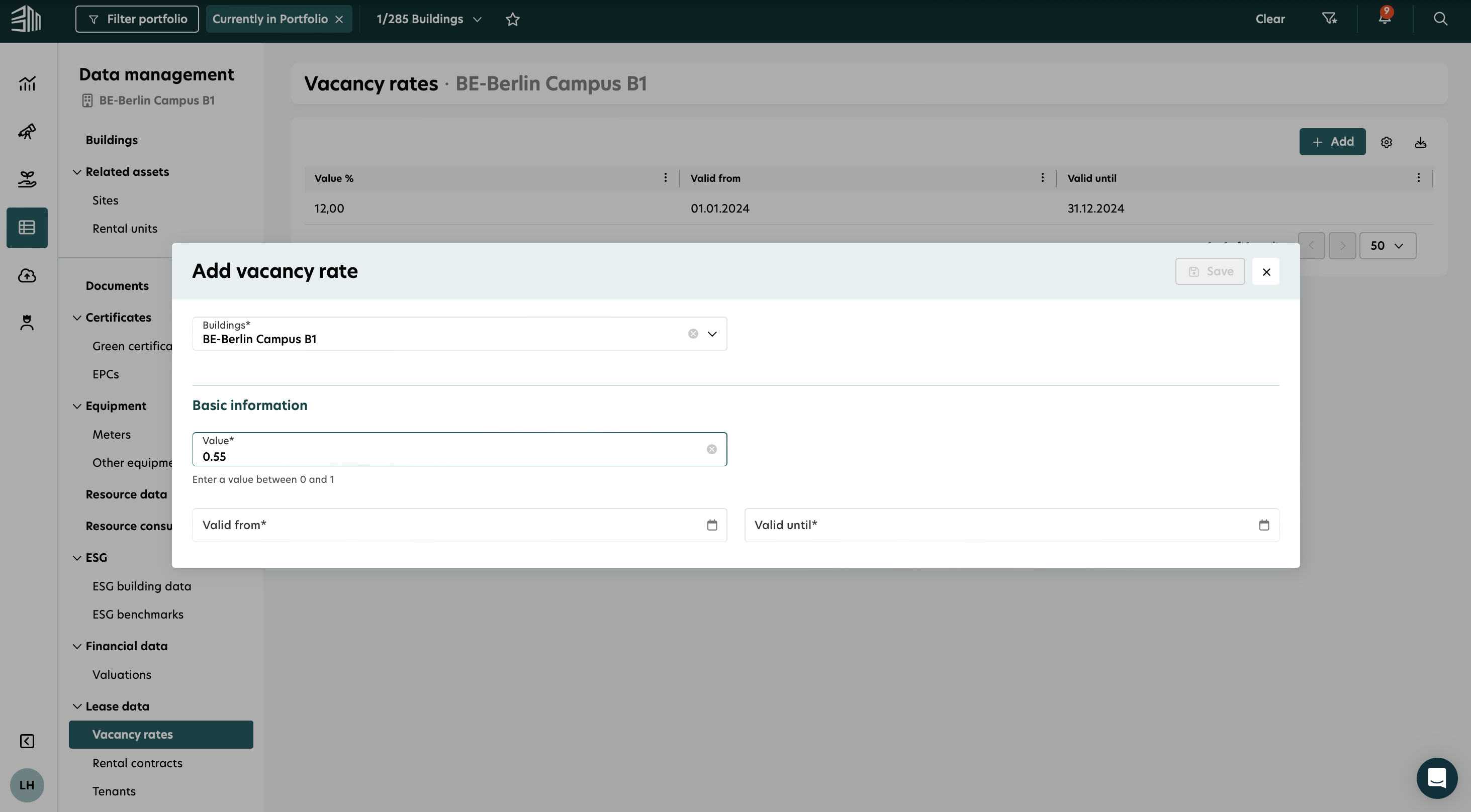
Task: Click the Filter portfolio button
Action: pyautogui.click(x=137, y=20)
